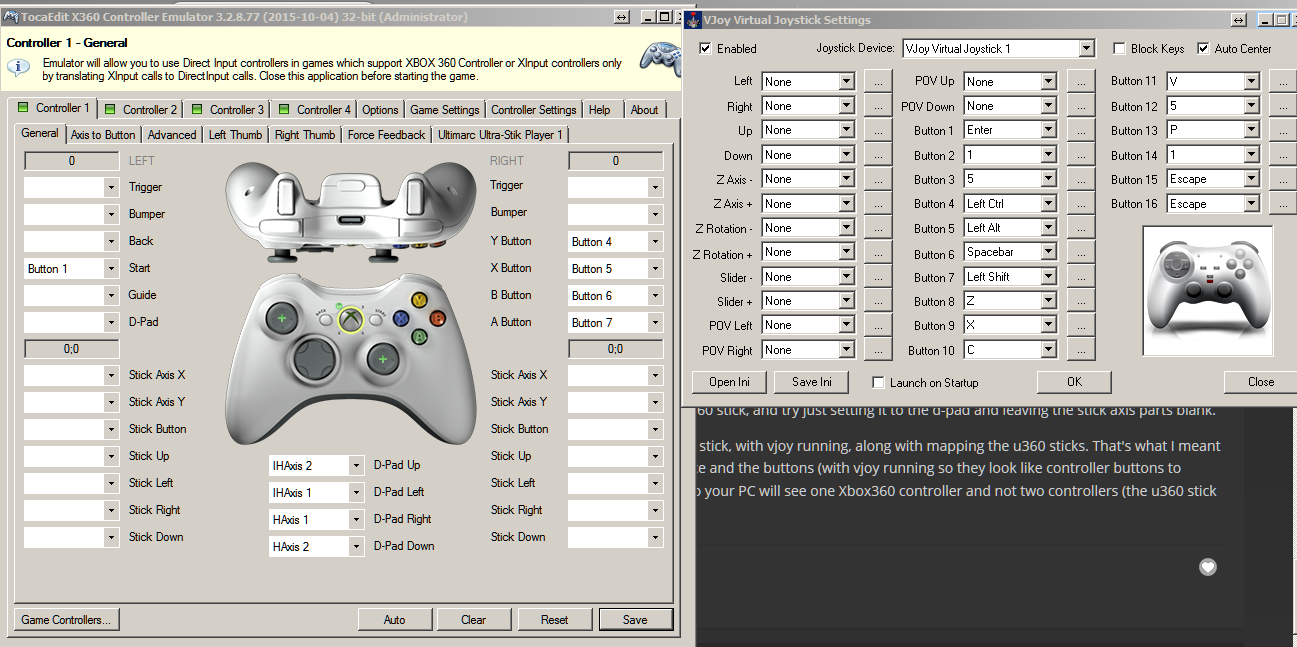Go to the Controller Settings tab

[x=534, y=109]
